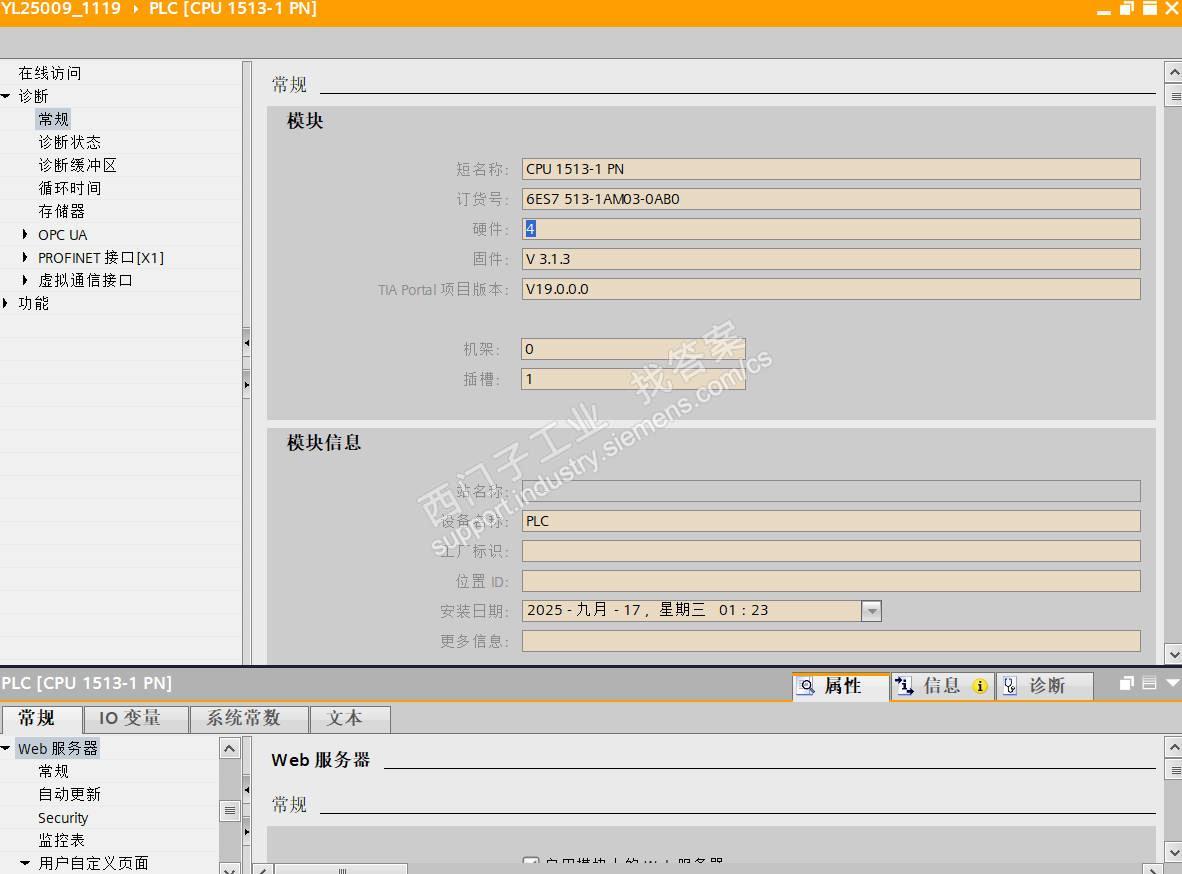Click the TIA Portal 项目版本 field
Image resolution: width=1182 pixels, height=874 pixels.
click(831, 289)
